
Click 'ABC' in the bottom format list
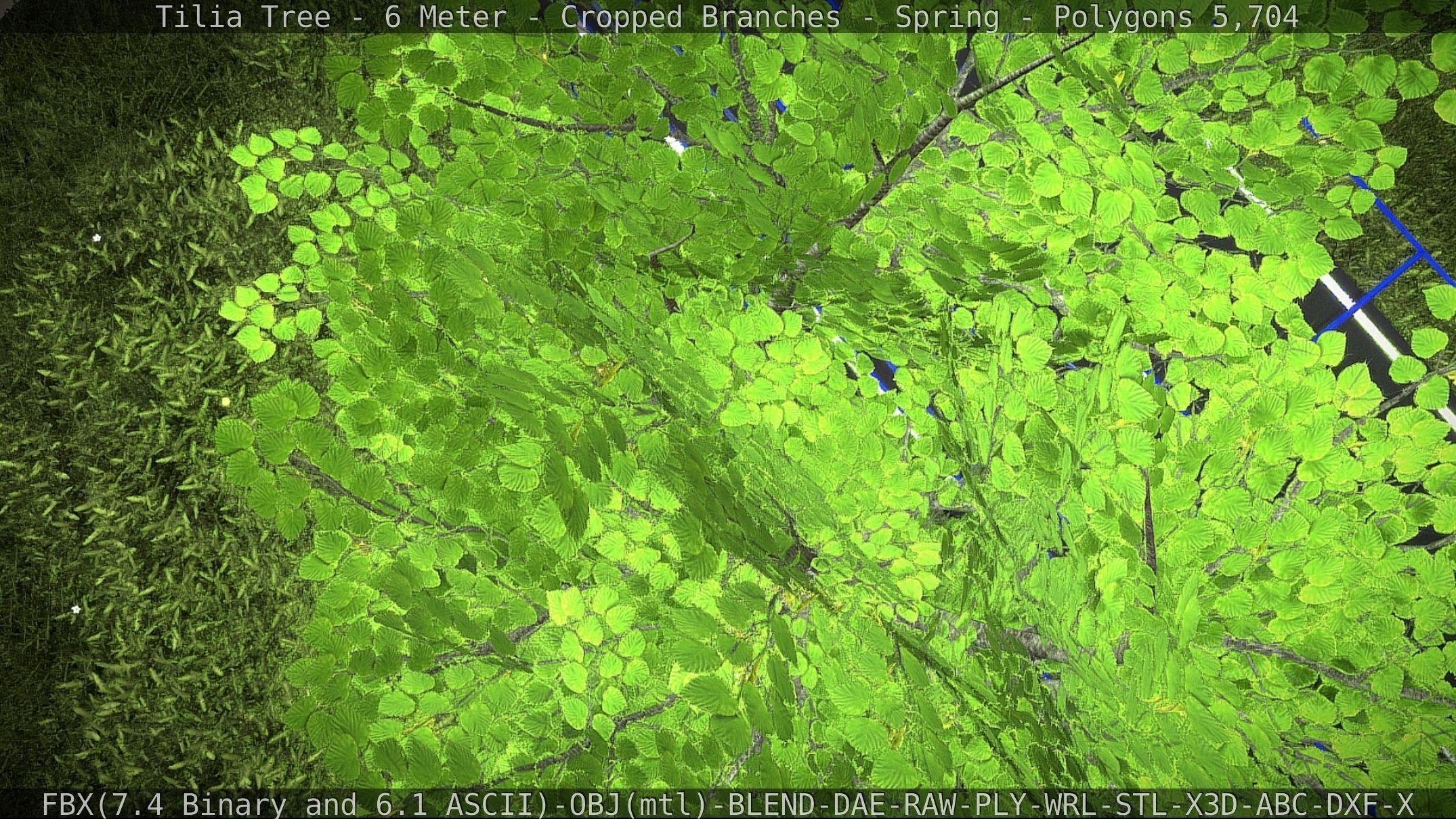pos(1282,805)
